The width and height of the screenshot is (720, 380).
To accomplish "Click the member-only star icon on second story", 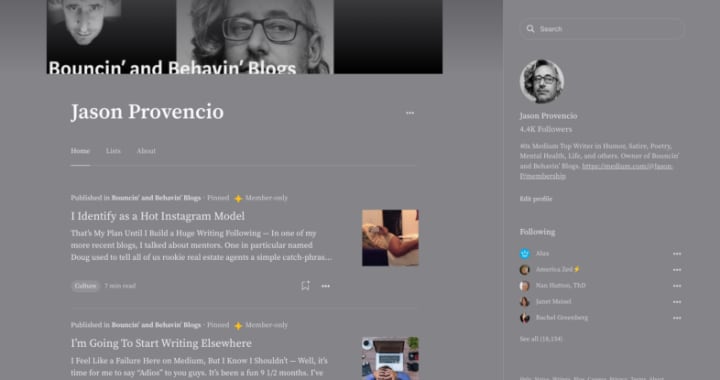I will click(x=238, y=325).
